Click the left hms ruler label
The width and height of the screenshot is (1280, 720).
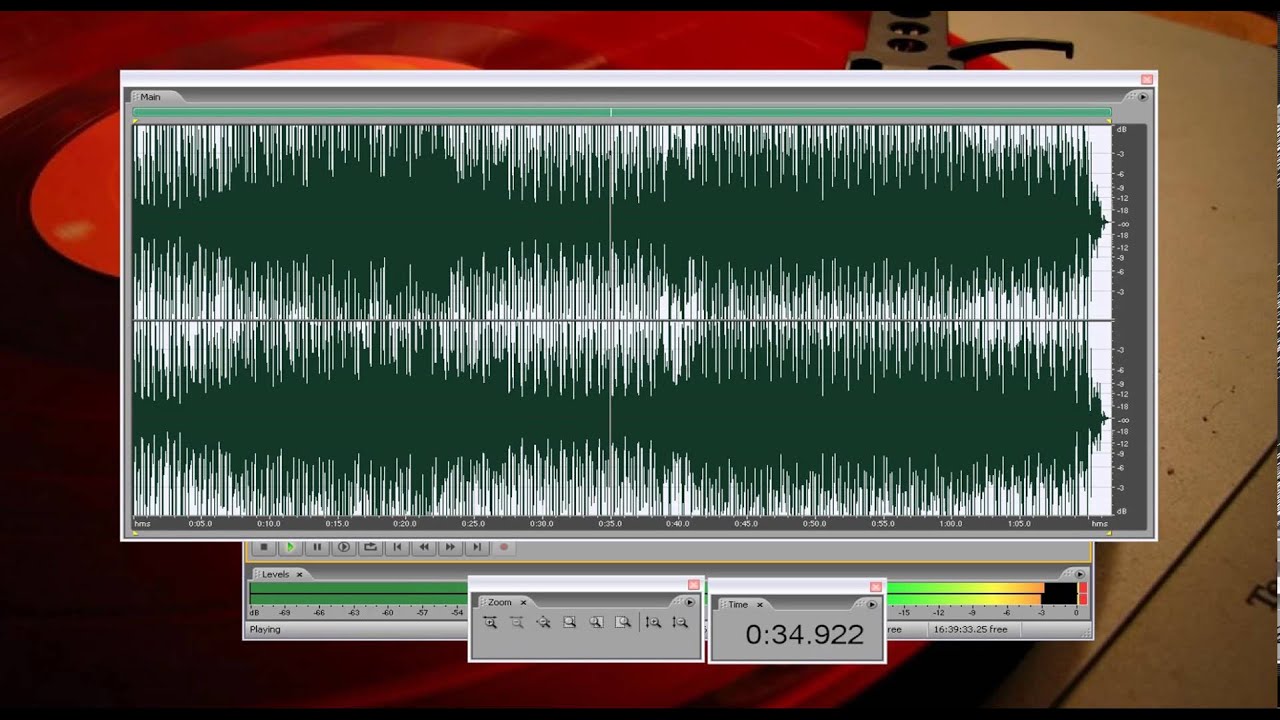[x=143, y=523]
